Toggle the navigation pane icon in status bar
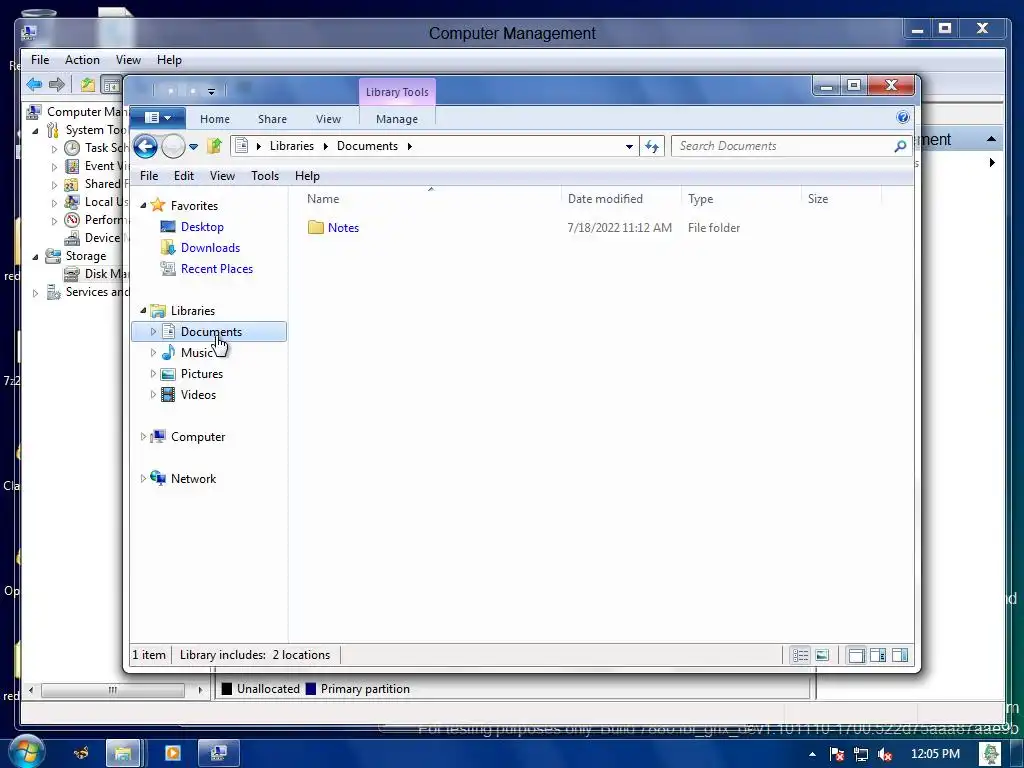This screenshot has width=1024, height=768. coord(856,655)
